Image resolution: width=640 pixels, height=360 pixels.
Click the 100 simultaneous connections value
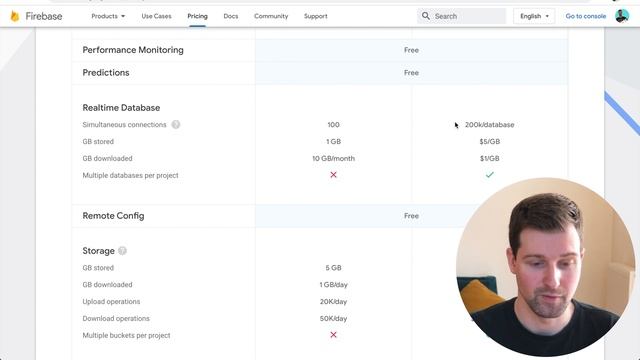[333, 124]
